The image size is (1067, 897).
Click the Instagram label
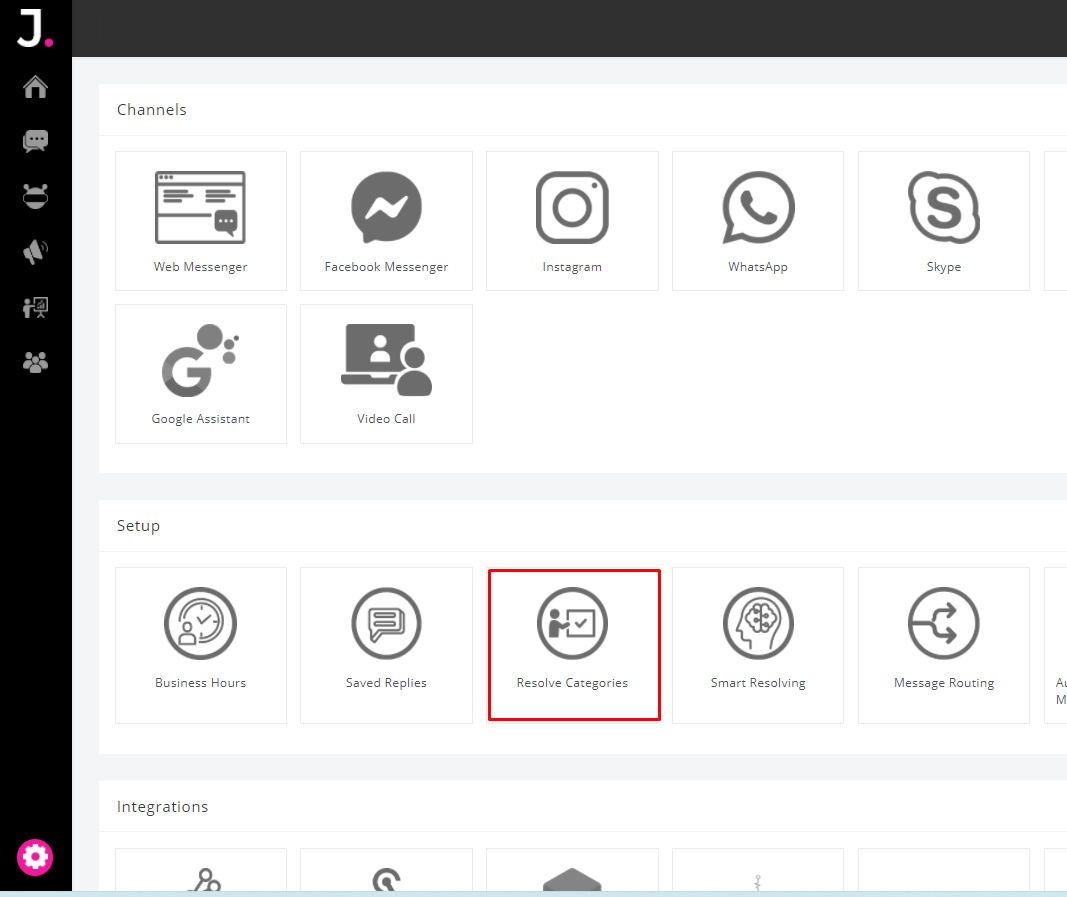pos(572,267)
